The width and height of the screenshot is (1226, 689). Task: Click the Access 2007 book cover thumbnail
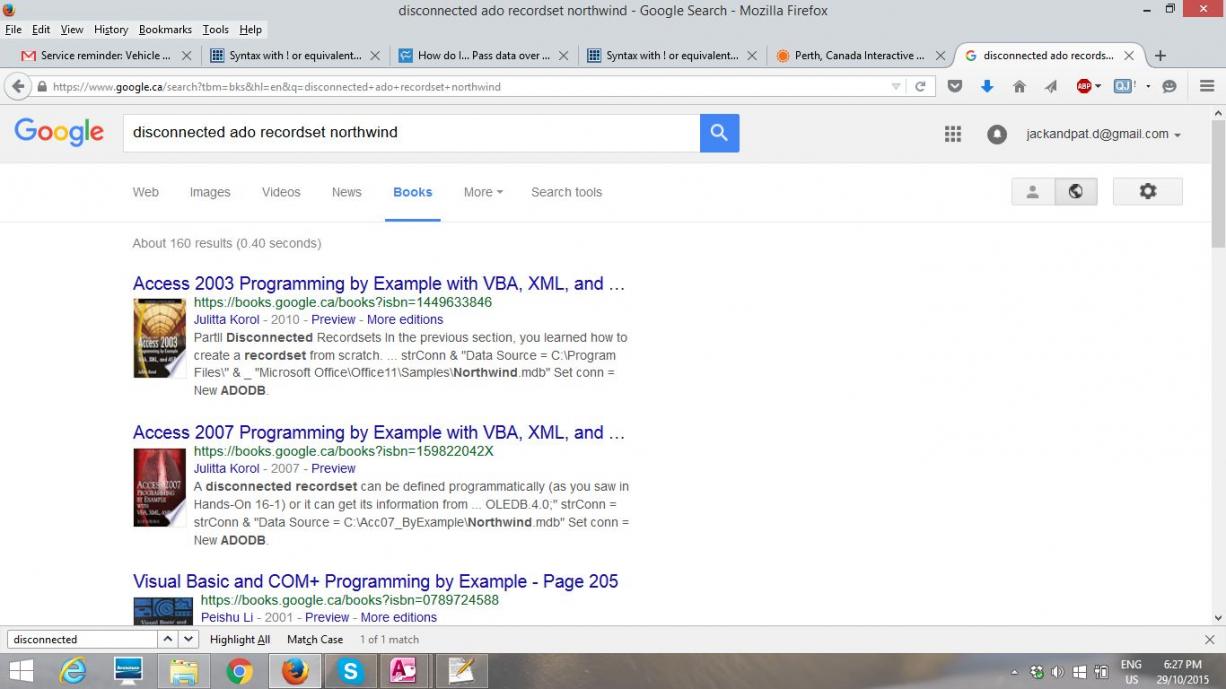159,487
